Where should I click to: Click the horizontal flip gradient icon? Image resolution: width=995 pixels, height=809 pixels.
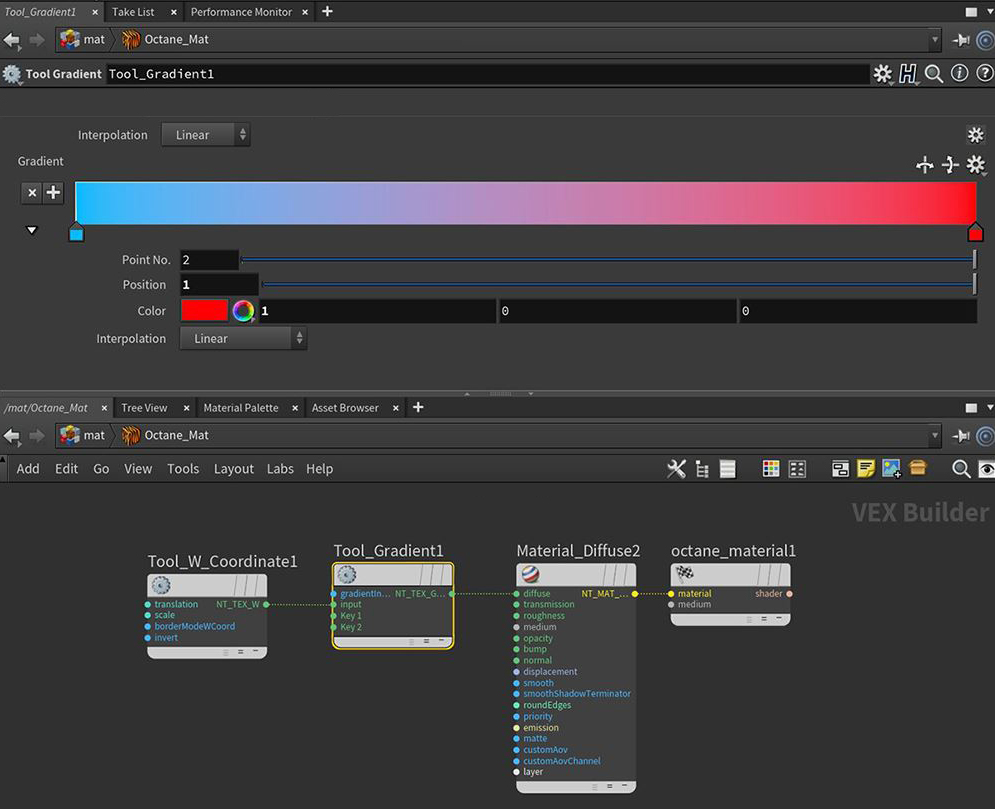tap(925, 165)
